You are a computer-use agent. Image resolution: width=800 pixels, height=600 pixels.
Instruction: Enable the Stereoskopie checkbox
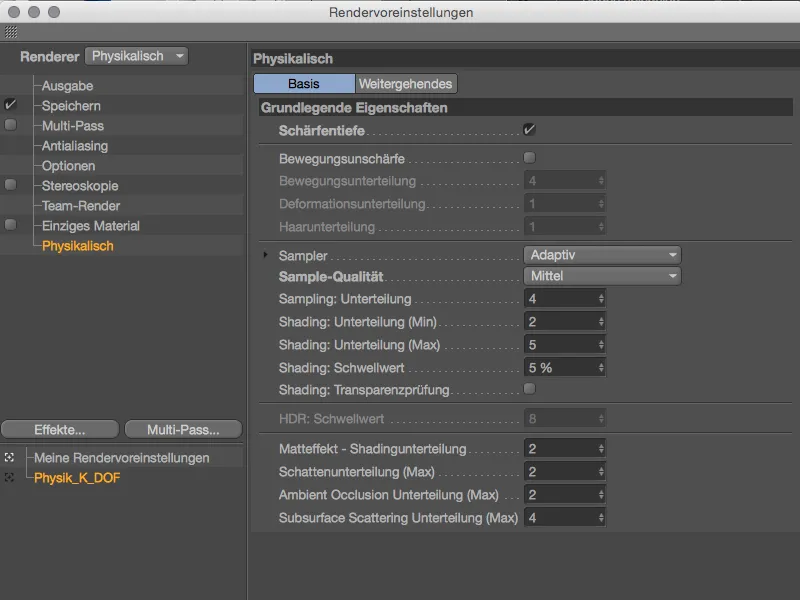pos(10,185)
